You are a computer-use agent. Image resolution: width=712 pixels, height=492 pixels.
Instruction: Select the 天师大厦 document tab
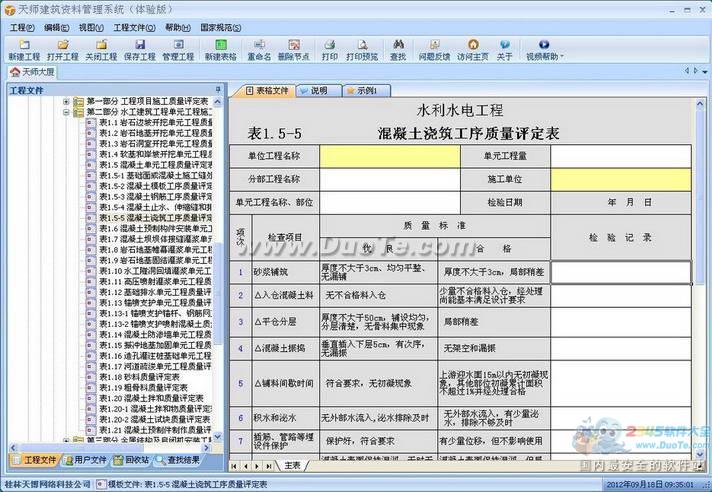tap(32, 72)
